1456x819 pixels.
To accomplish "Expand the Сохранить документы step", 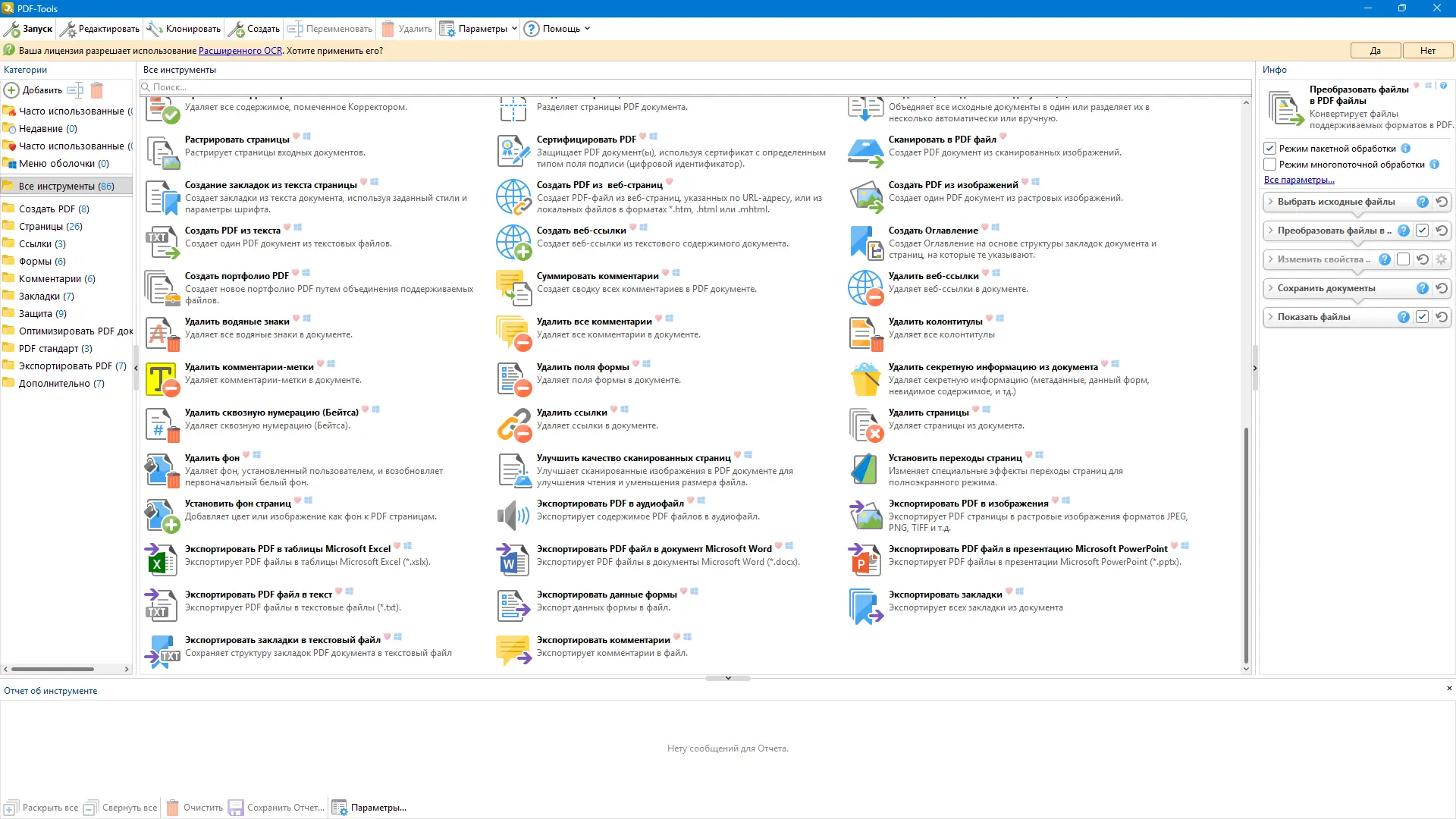I will pyautogui.click(x=1271, y=288).
